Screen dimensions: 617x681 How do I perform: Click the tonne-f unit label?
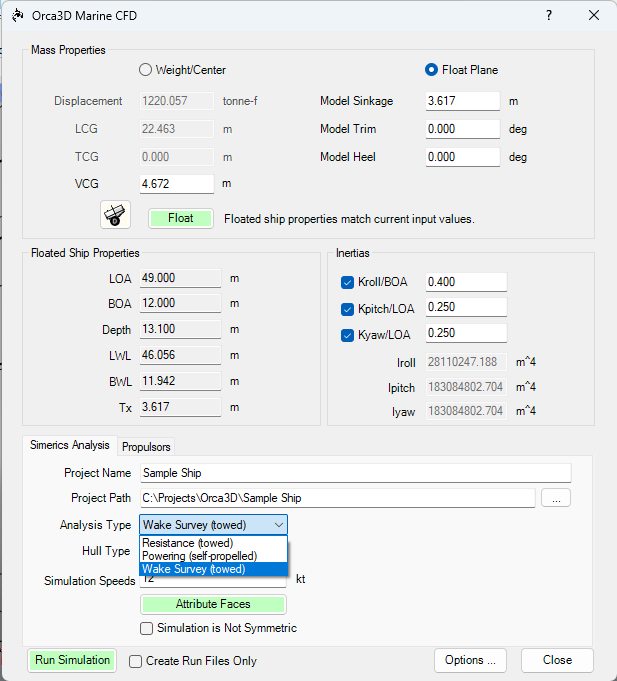pyautogui.click(x=240, y=101)
